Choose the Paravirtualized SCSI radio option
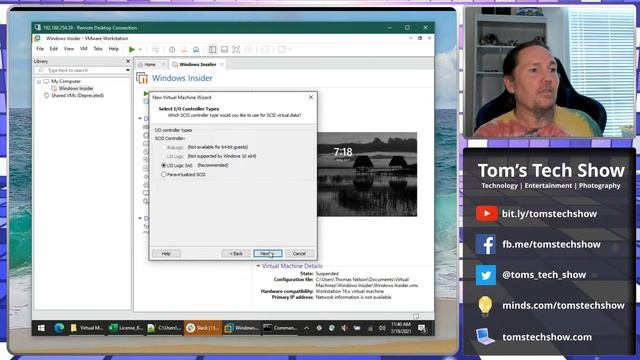The image size is (640, 360). 164,174
